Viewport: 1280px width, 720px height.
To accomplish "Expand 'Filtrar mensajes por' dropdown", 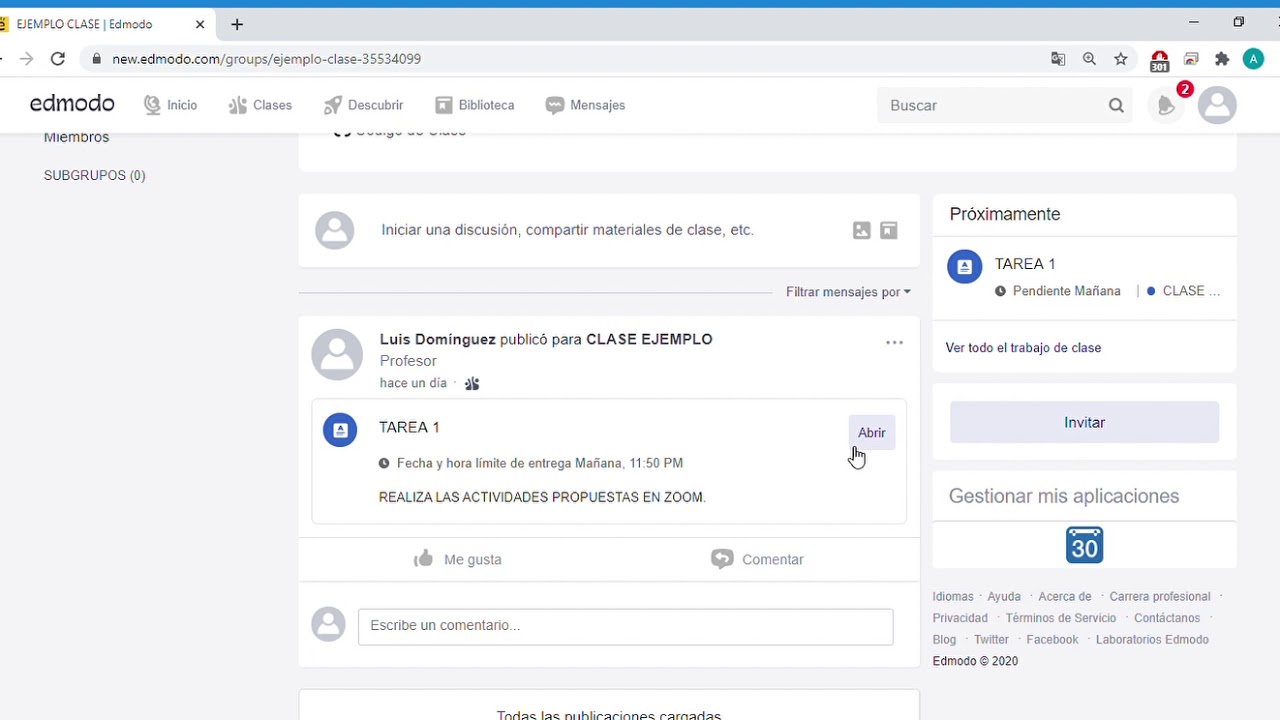I will click(848, 292).
